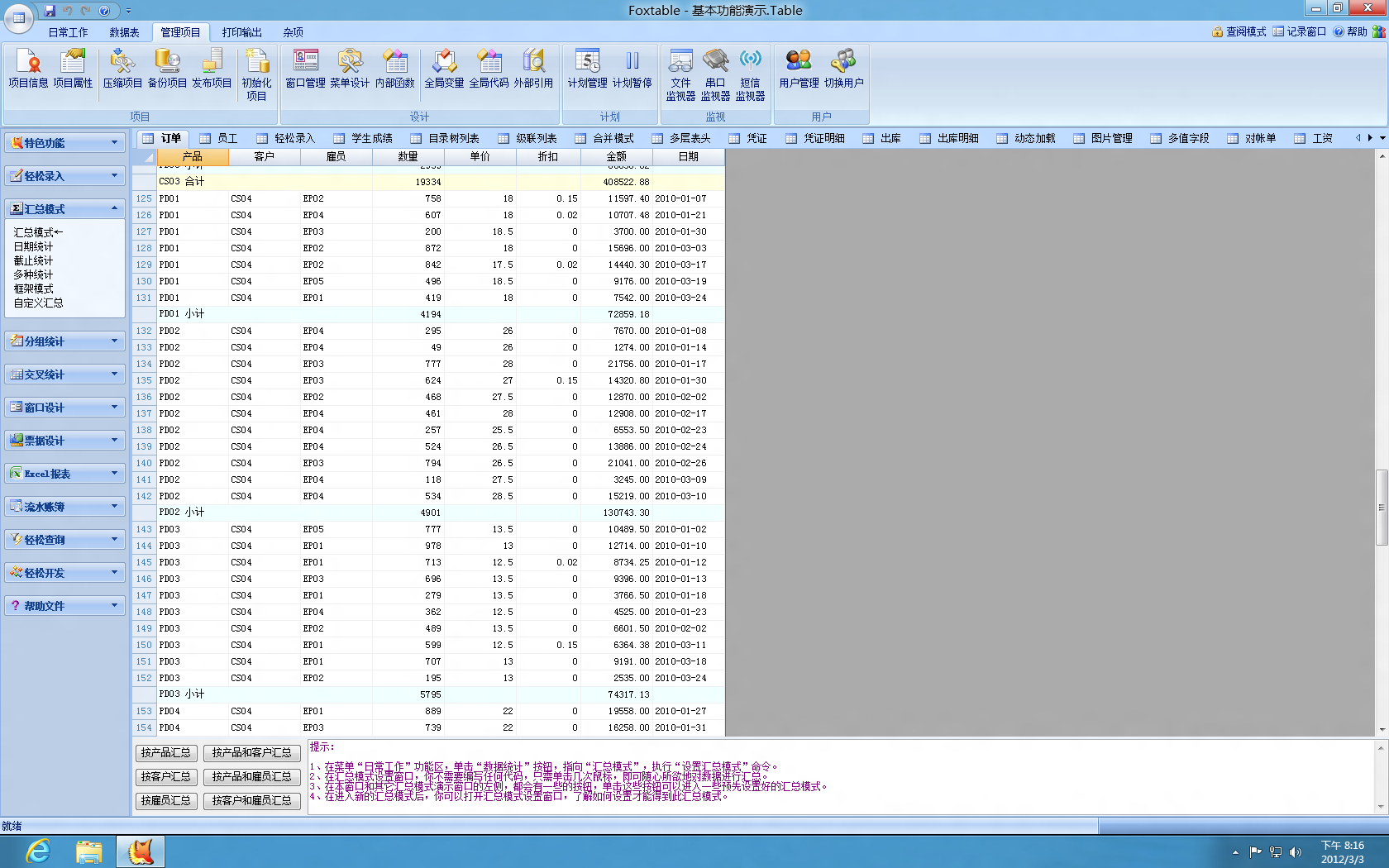Select 日期统计 in sidebar list
Screen dimensions: 1389x868
[33, 246]
